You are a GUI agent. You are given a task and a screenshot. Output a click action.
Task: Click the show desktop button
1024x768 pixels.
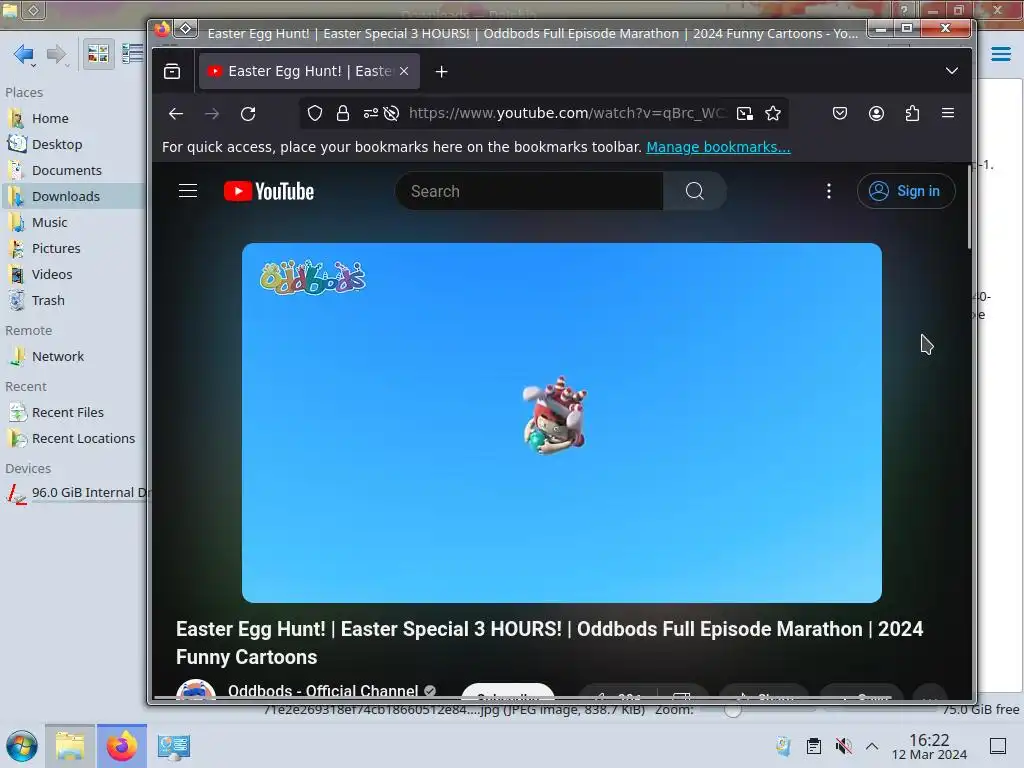(x=998, y=746)
